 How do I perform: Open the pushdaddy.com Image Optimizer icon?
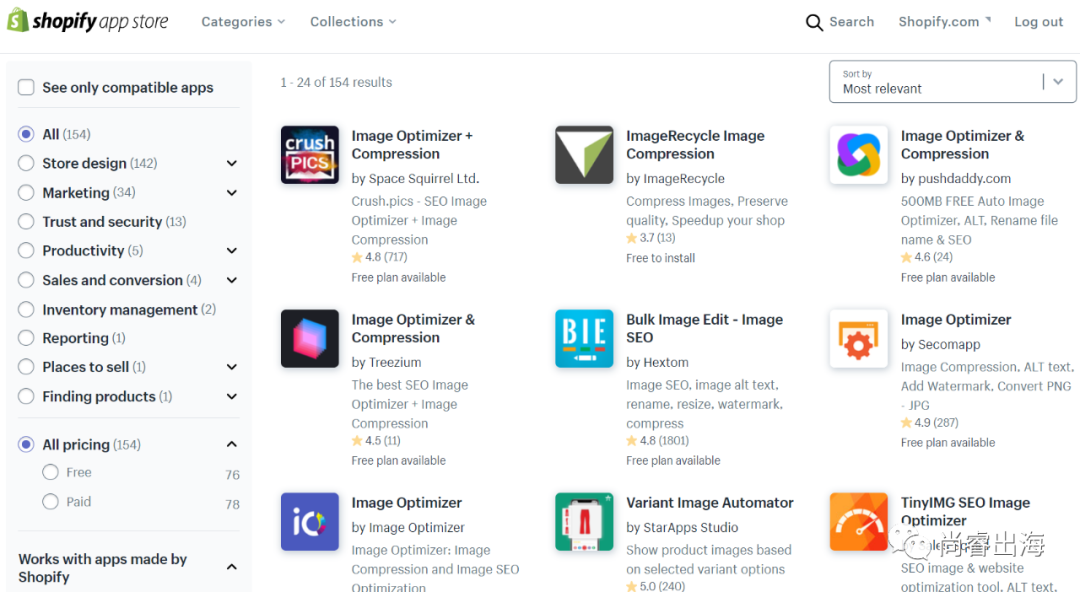click(x=858, y=154)
